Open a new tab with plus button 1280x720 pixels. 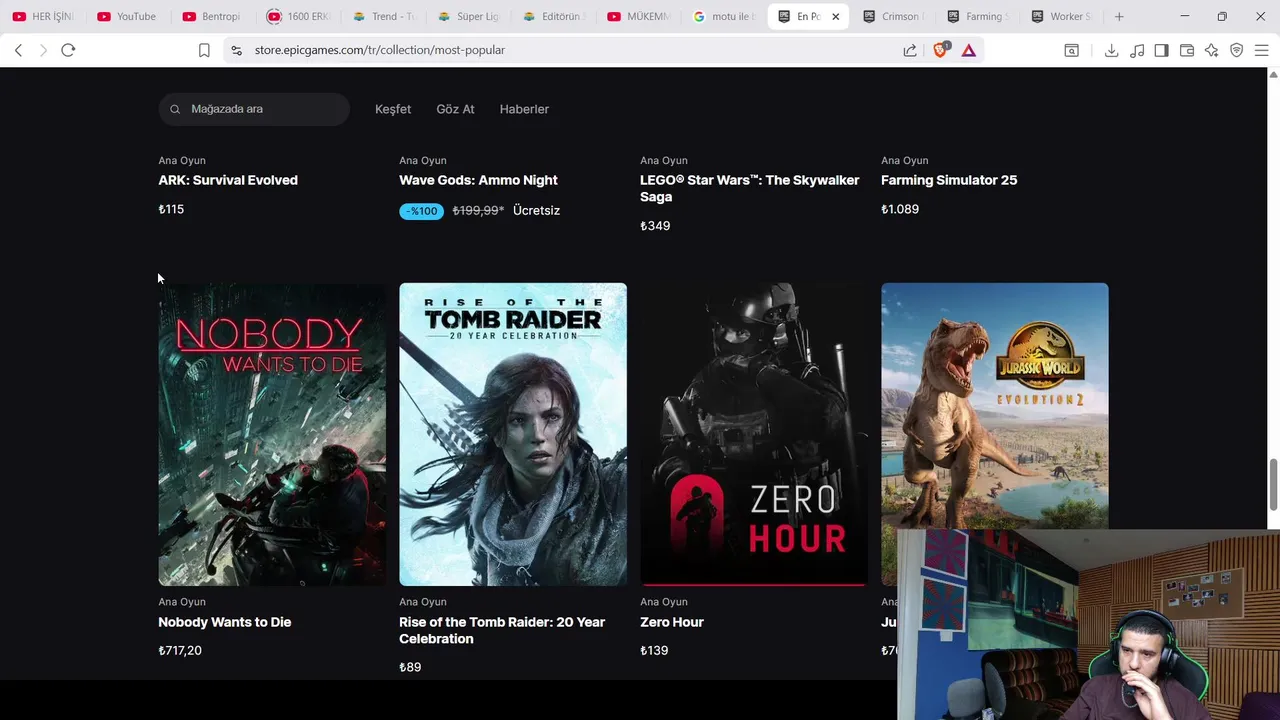(x=1119, y=16)
